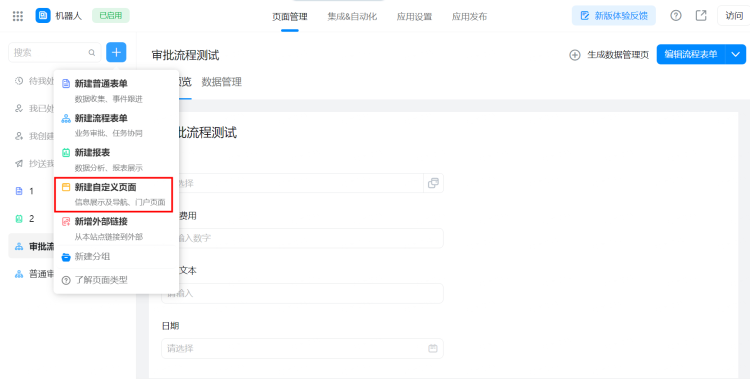
Task: Click the green report icon beside 新建报表
Action: [66, 153]
